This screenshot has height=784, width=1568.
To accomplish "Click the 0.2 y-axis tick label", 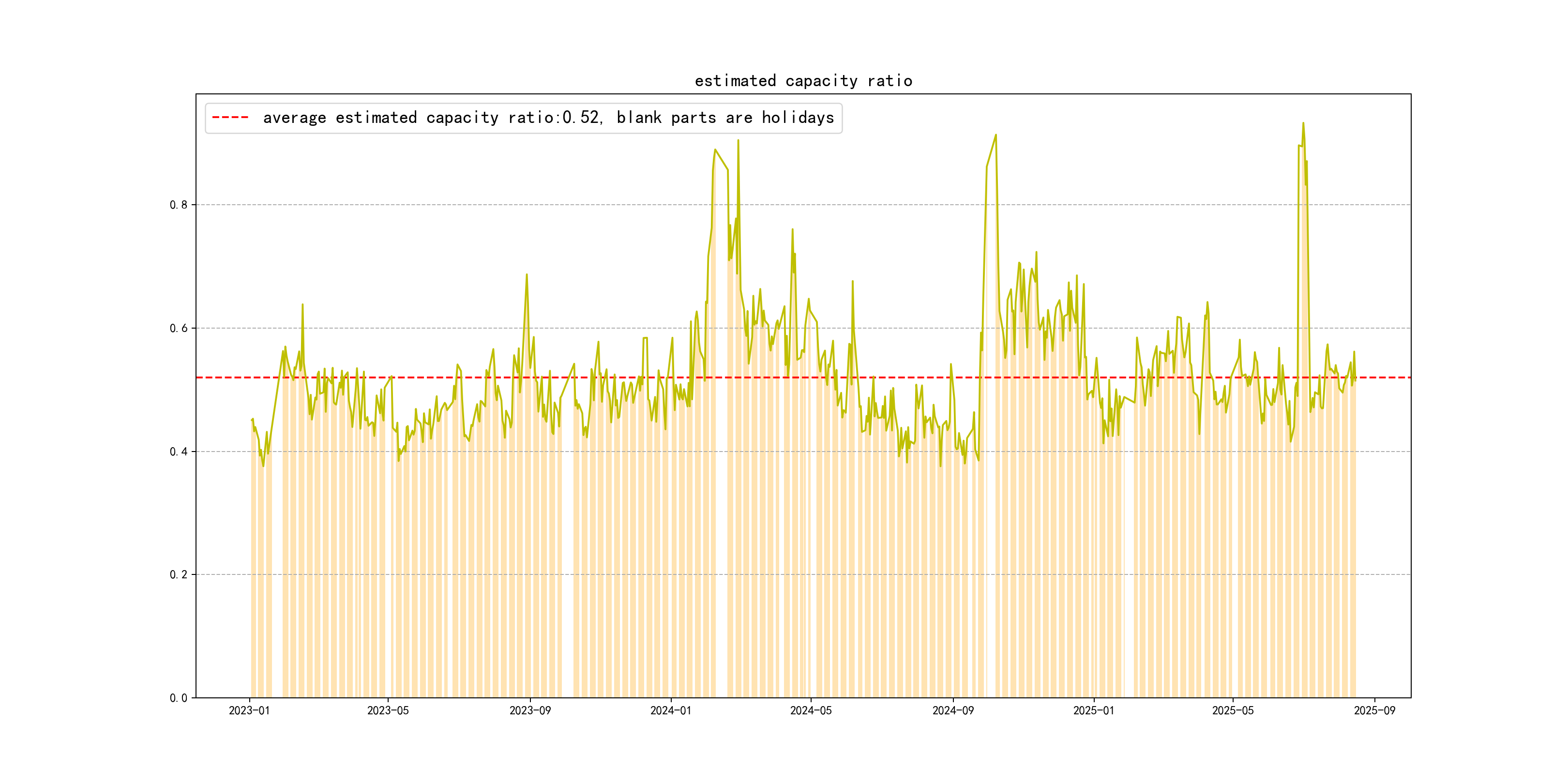I will click(179, 574).
